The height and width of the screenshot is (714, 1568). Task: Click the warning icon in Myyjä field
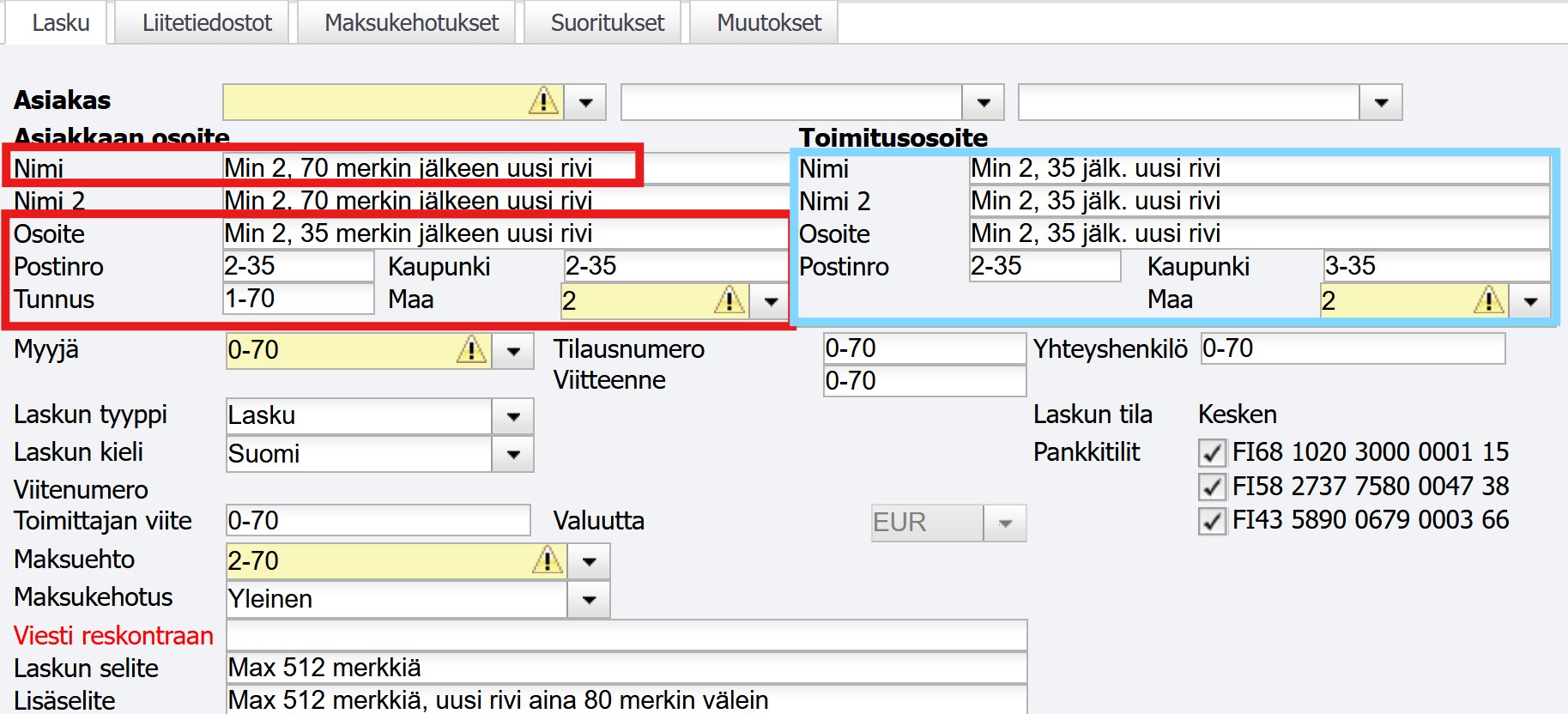(x=471, y=350)
